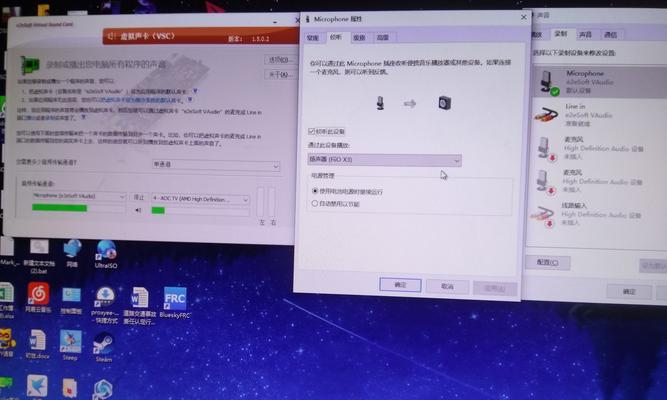Viewport: 667px width, 400px height.
Task: Open red-marked file icon in bottom desktop row
Action: coord(70,388)
